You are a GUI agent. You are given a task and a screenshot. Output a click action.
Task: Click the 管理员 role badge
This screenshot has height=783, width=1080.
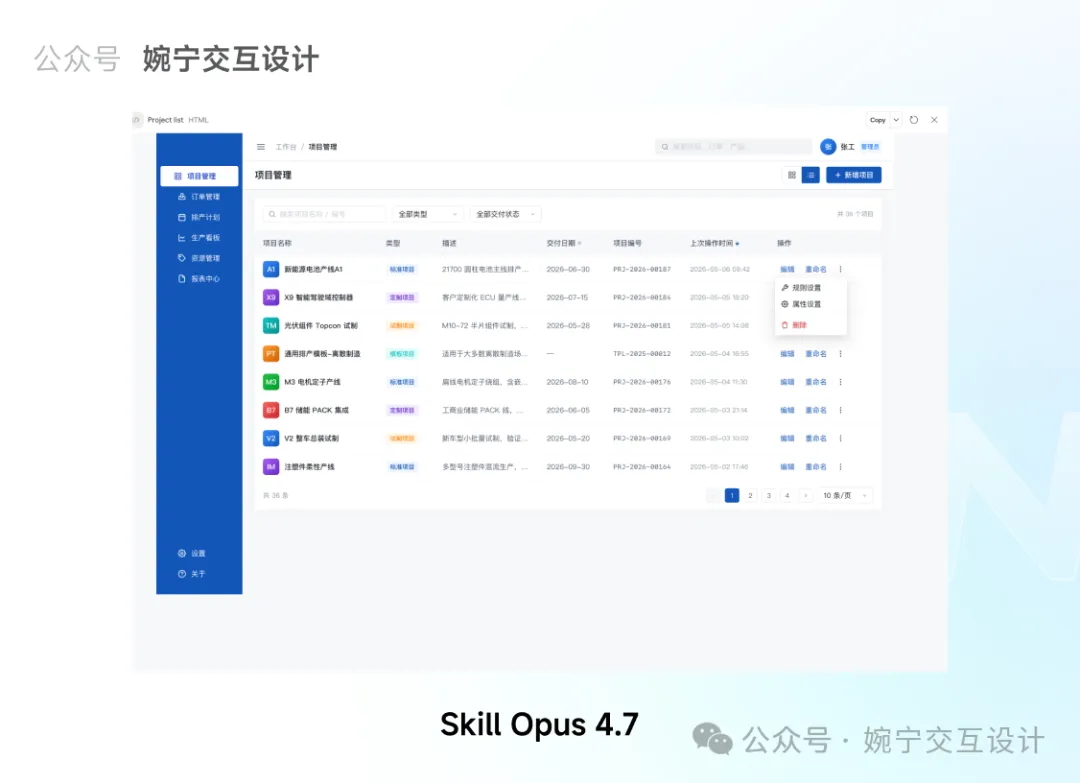(x=870, y=147)
